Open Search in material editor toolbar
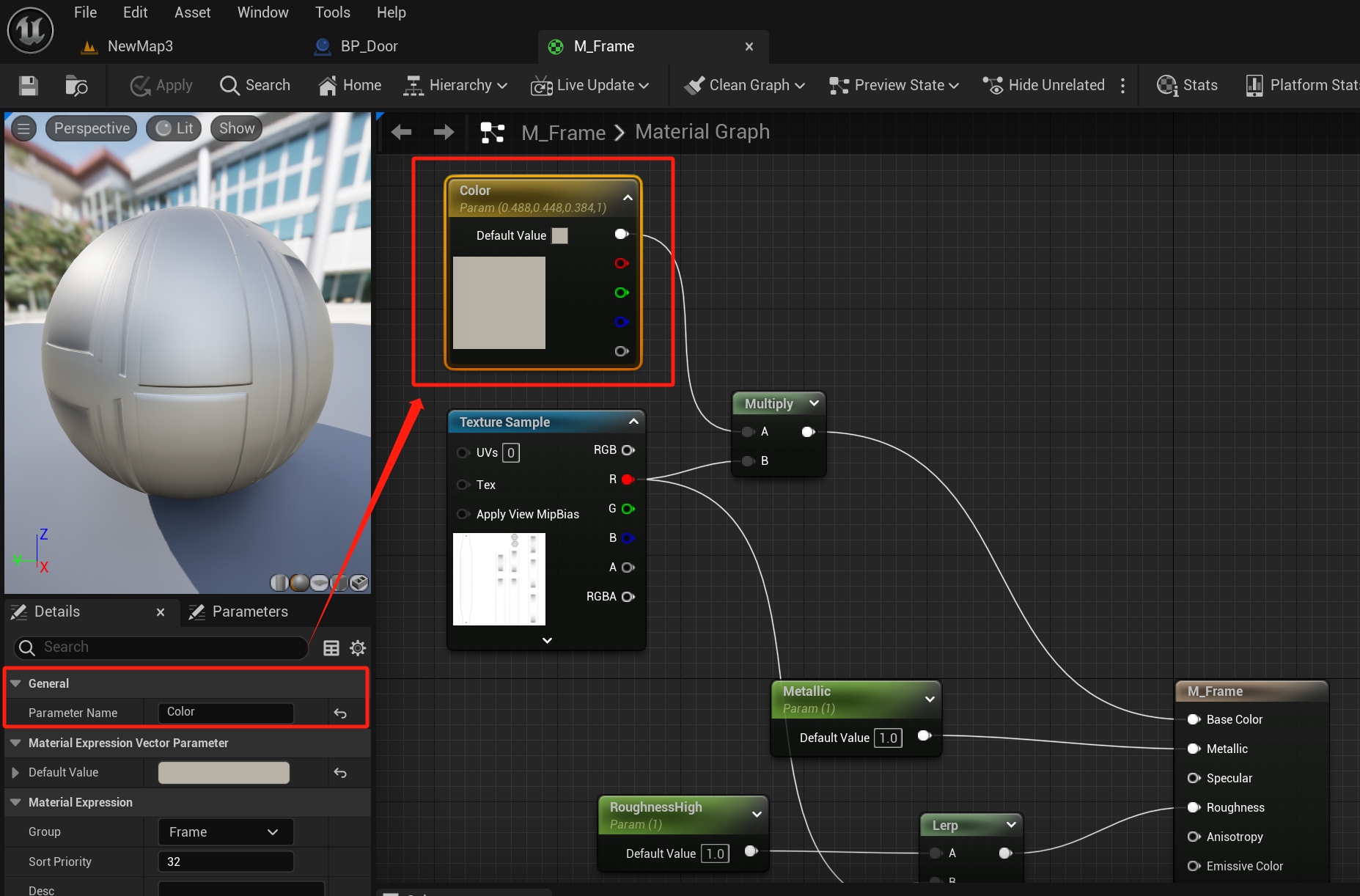The image size is (1360, 896). [x=255, y=86]
